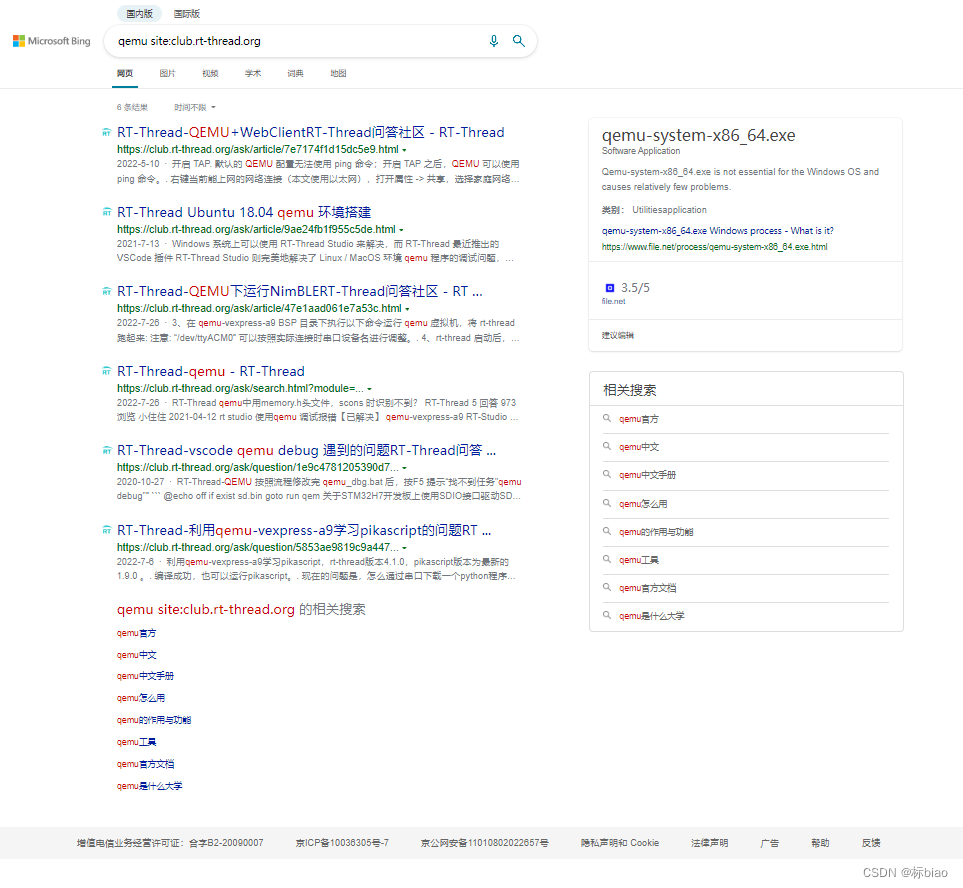Screen dimensions: 963x888
Task: Open the 网页 web results tab
Action: coord(125,74)
